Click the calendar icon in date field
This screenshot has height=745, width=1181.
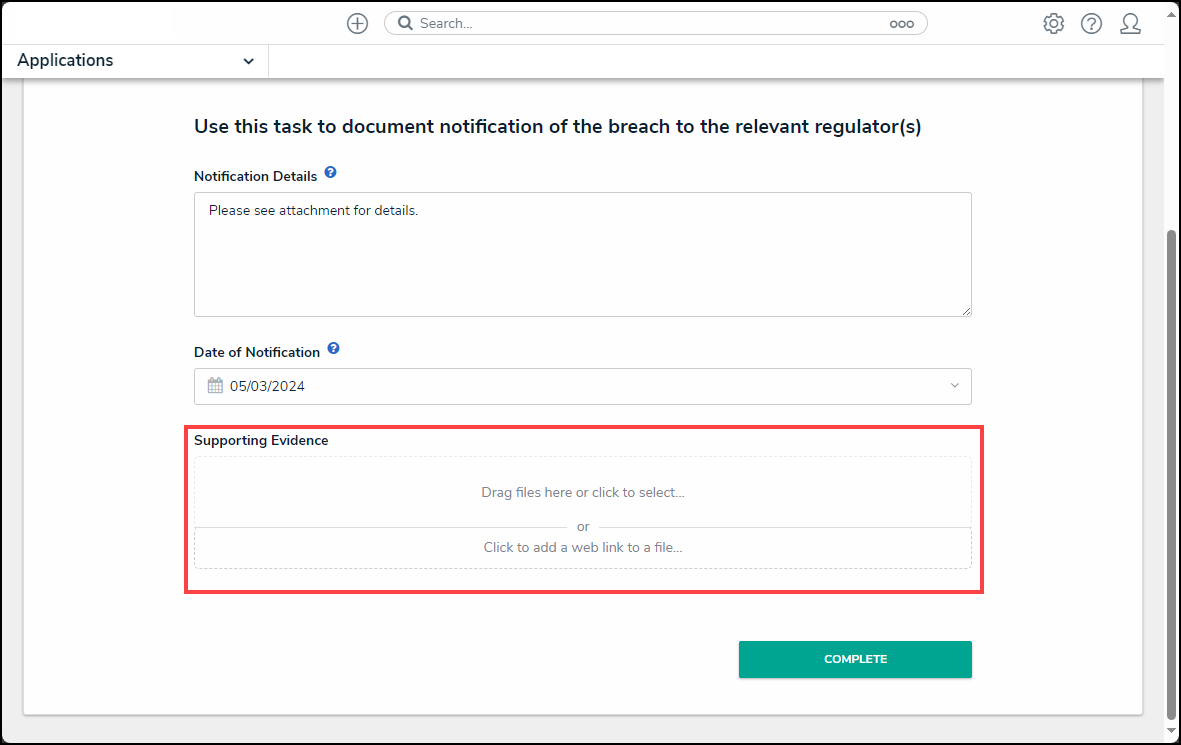coord(215,386)
